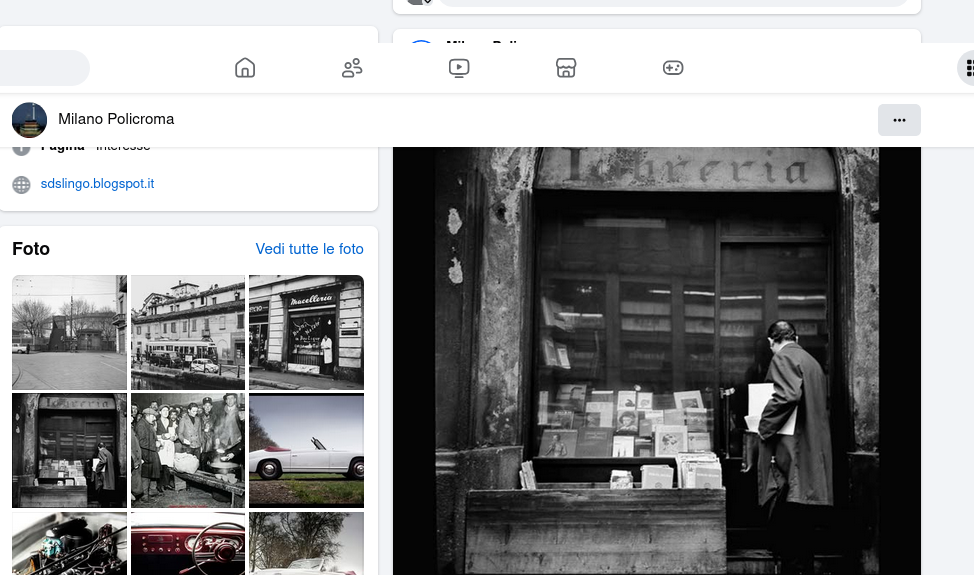Open the Friends tab icon

[352, 68]
